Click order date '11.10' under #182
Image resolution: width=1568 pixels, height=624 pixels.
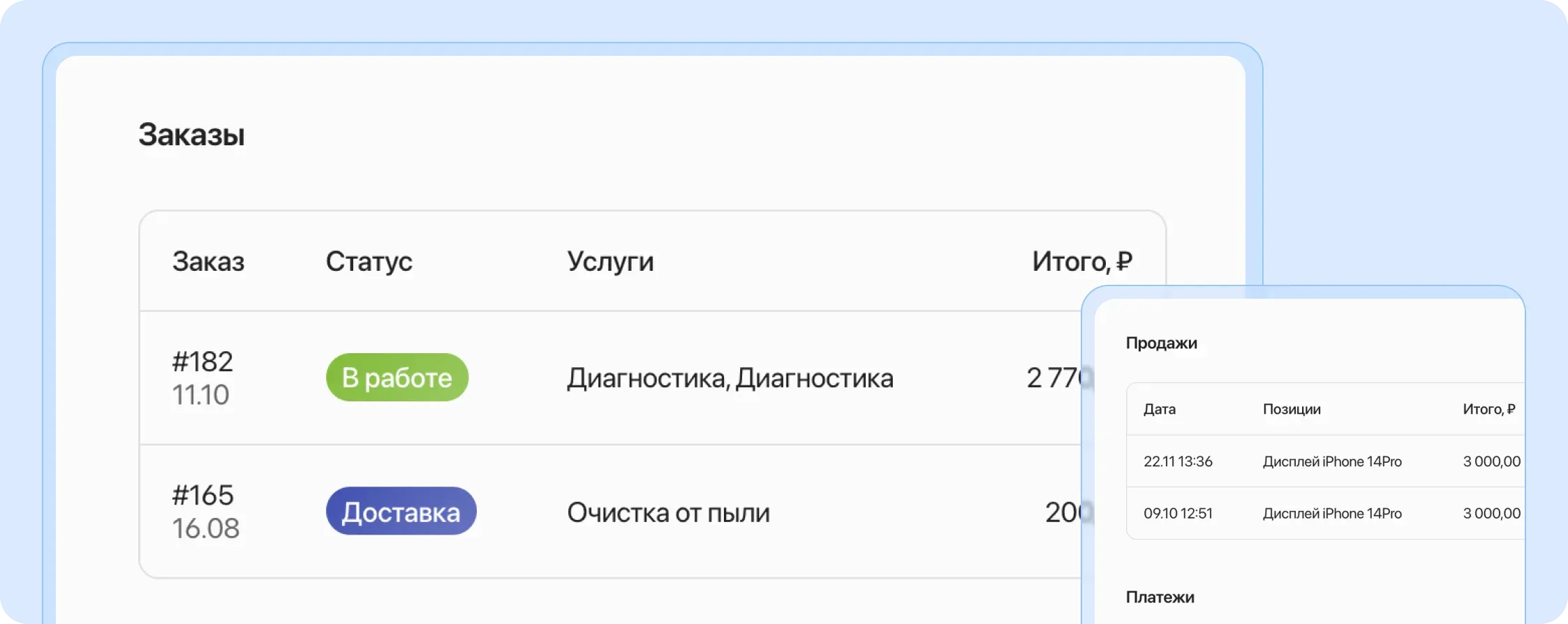pyautogui.click(x=202, y=394)
